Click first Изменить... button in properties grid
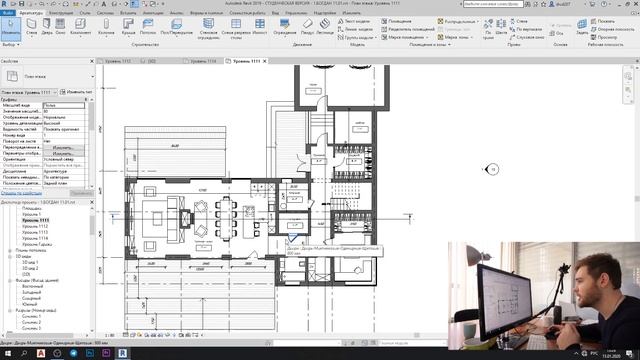The image size is (640, 360). pos(63,148)
